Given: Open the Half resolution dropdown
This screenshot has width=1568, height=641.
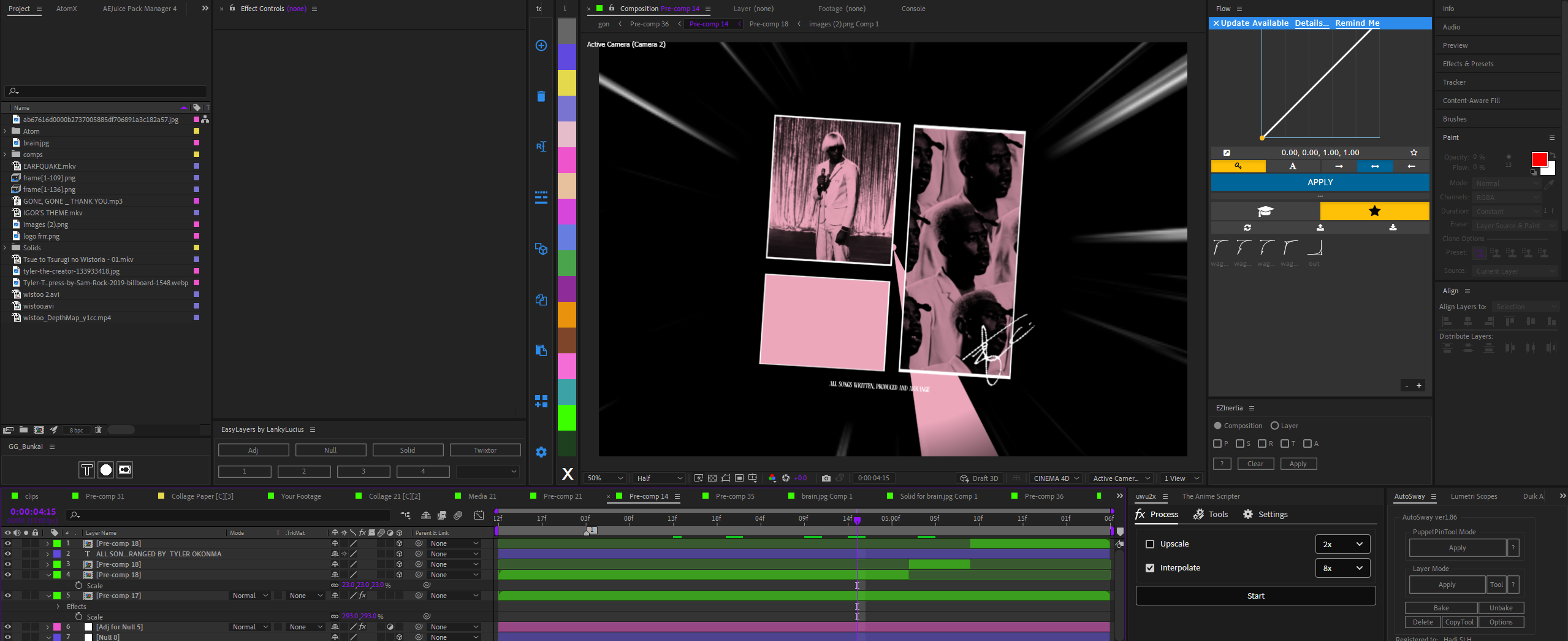Looking at the screenshot, I should coord(659,478).
